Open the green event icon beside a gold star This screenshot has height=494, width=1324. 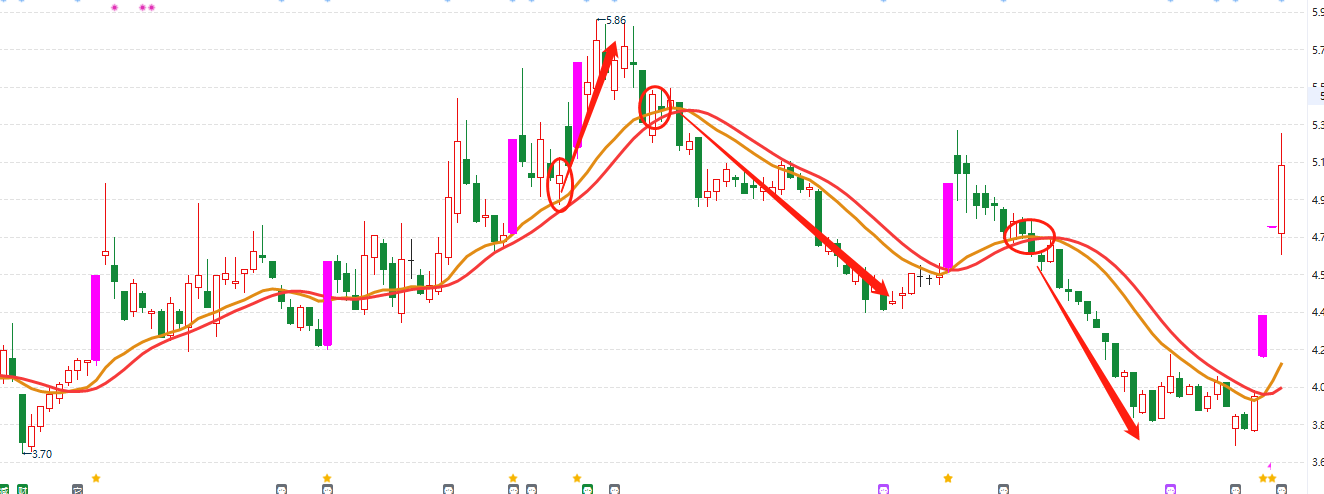click(588, 489)
